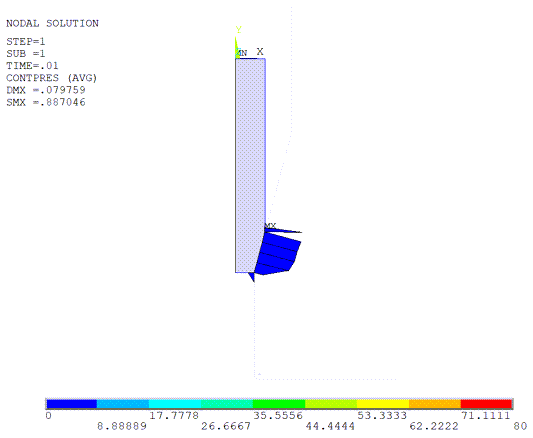This screenshot has width=533, height=438.
Task: Click the X axis label
Action: [260, 52]
